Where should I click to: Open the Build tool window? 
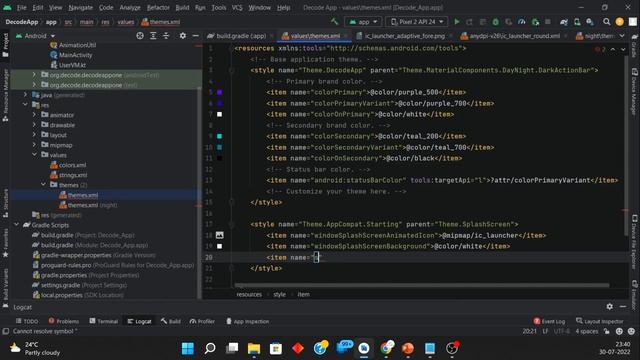[171, 321]
